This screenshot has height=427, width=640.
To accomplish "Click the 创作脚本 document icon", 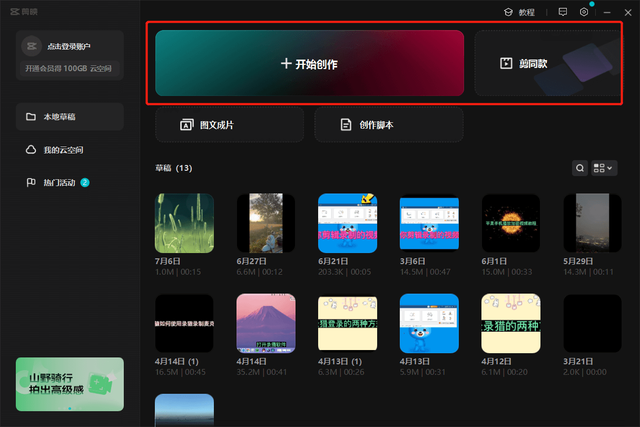I will [346, 125].
